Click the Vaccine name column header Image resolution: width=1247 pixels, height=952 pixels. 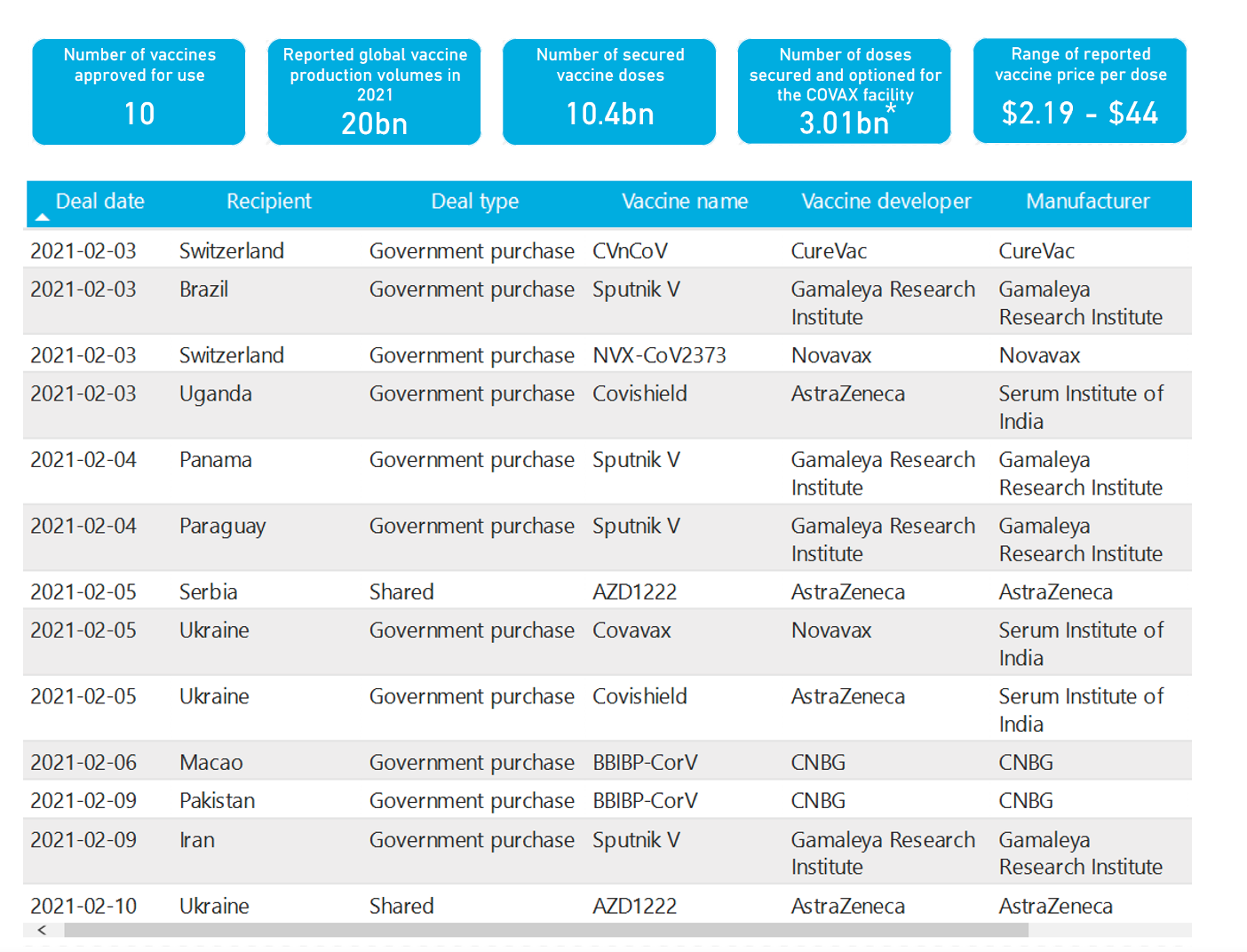point(684,202)
